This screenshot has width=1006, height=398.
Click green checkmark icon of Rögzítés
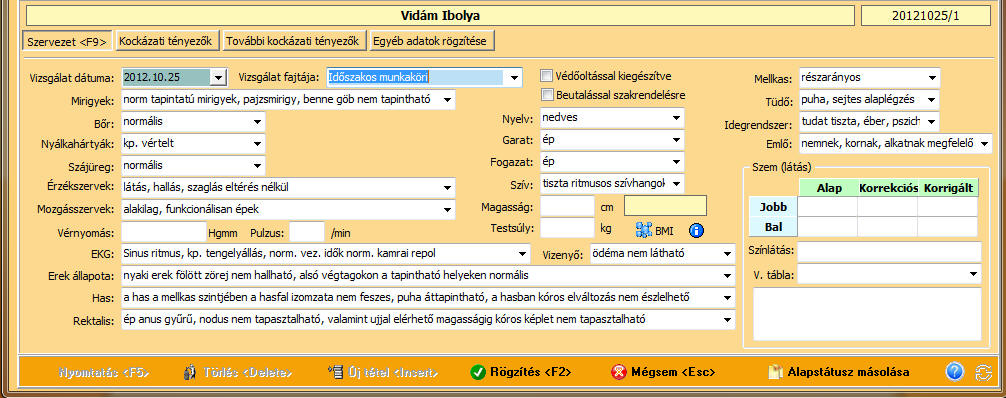pyautogui.click(x=477, y=372)
